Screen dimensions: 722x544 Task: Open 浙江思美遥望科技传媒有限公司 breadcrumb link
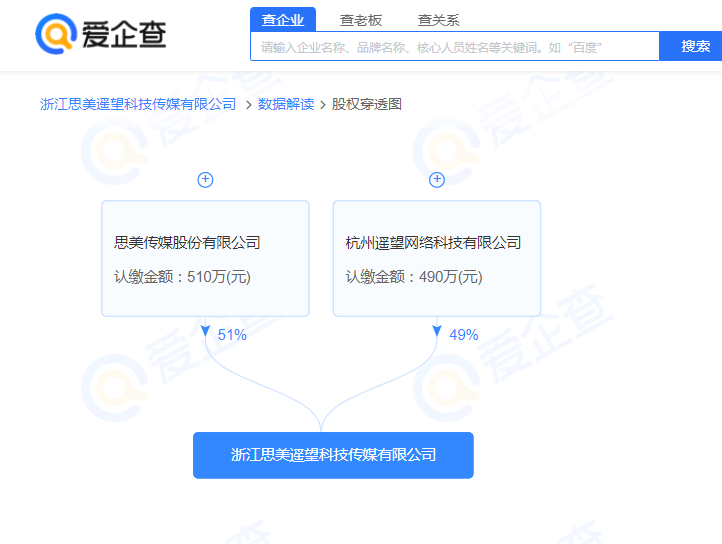pyautogui.click(x=138, y=104)
